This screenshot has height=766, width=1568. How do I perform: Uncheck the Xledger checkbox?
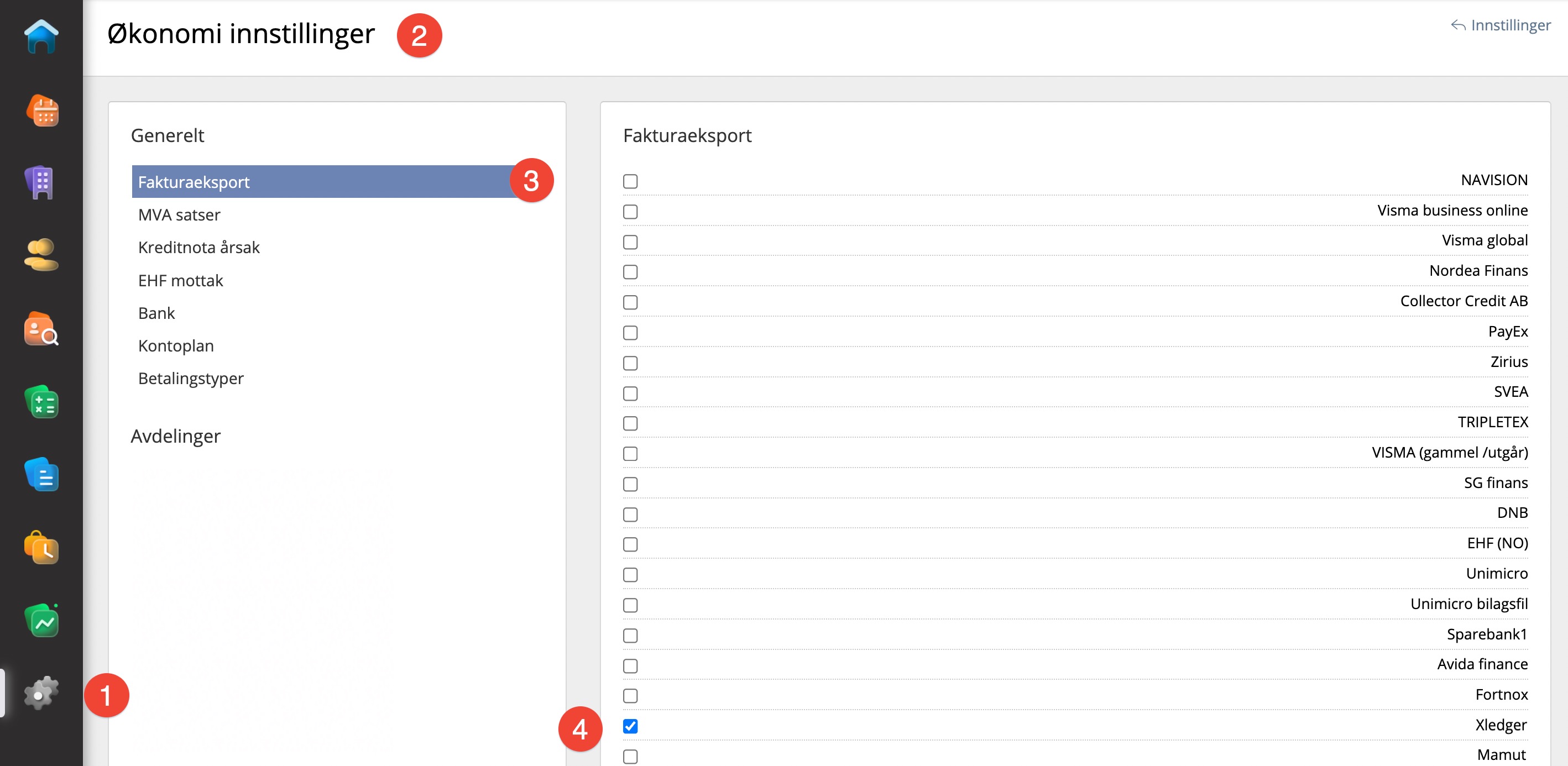pos(630,726)
